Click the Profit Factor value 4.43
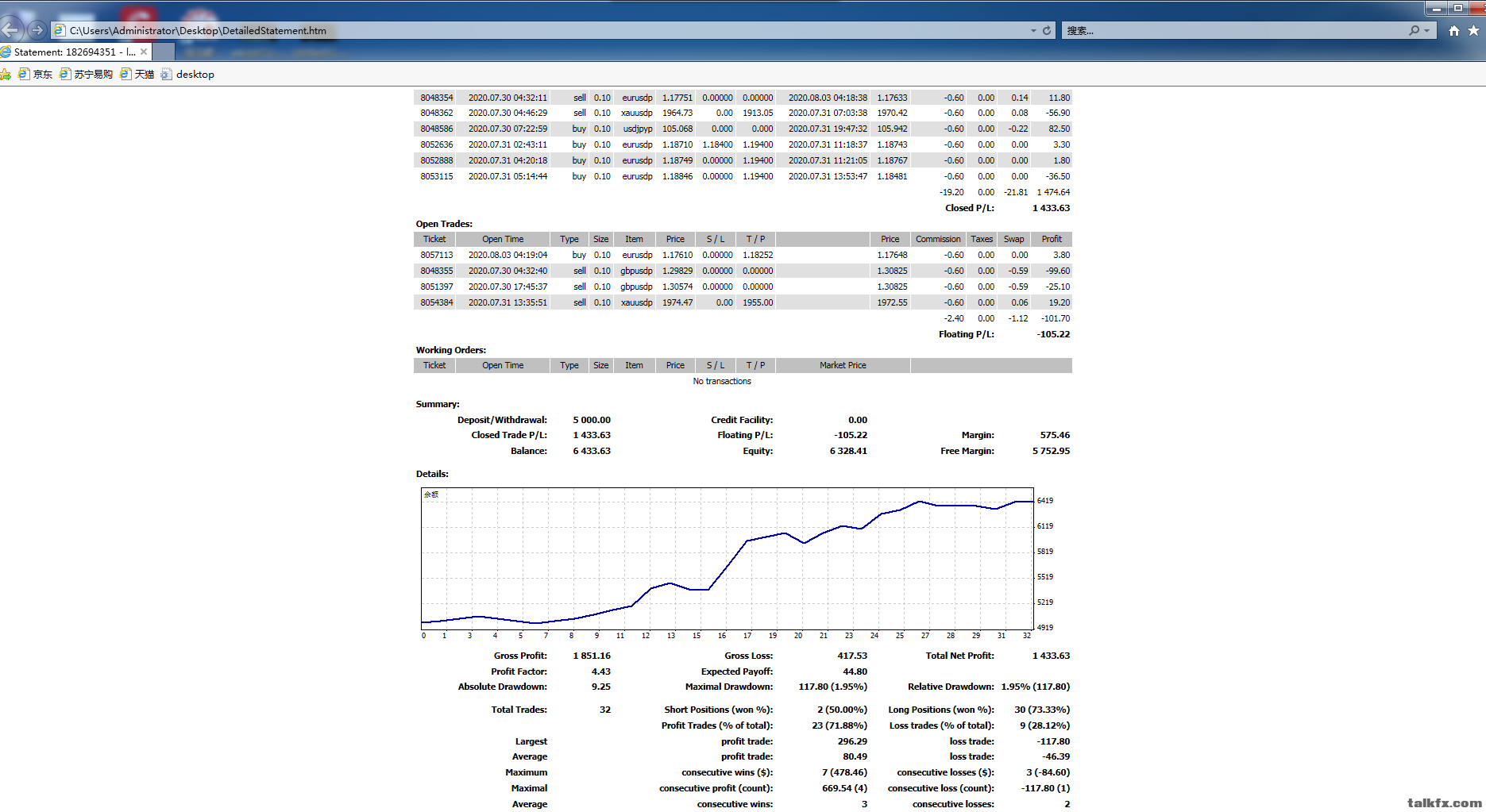The width and height of the screenshot is (1486, 812). coord(601,672)
